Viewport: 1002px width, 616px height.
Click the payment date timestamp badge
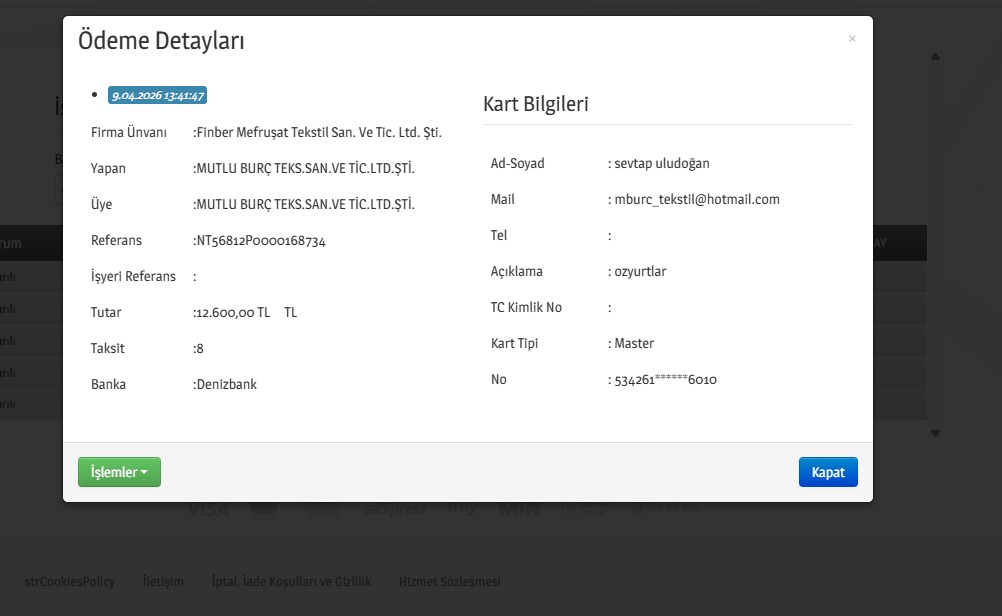pos(158,96)
